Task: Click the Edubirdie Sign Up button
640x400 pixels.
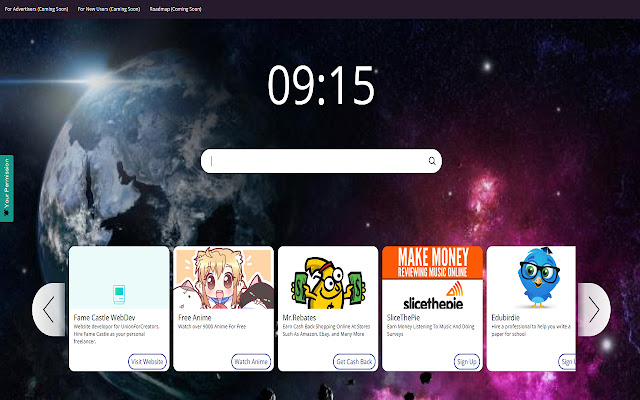Action: pos(567,362)
